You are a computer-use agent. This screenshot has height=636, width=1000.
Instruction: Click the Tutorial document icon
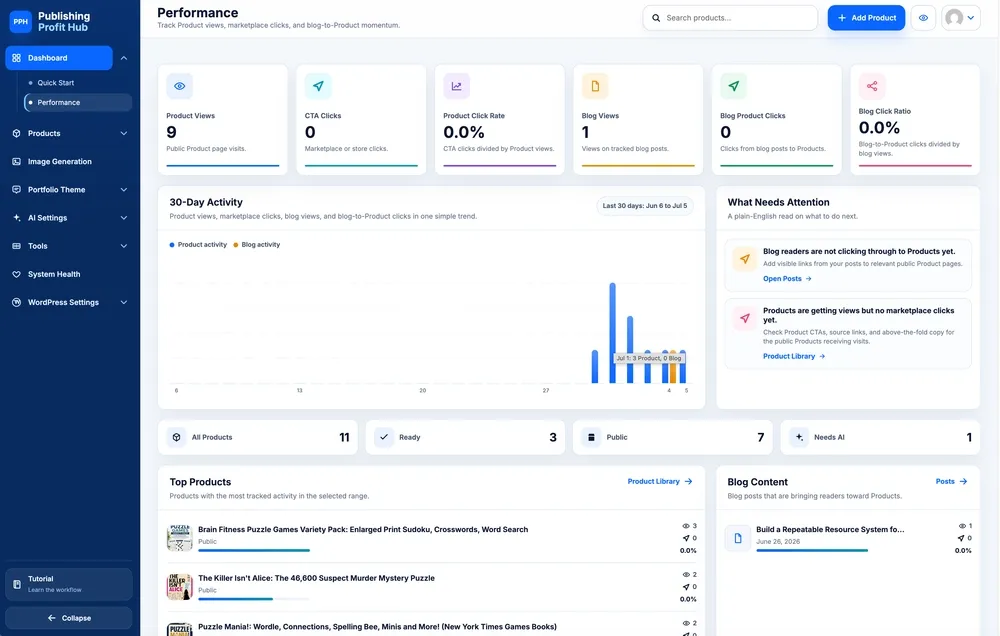tap(17, 584)
